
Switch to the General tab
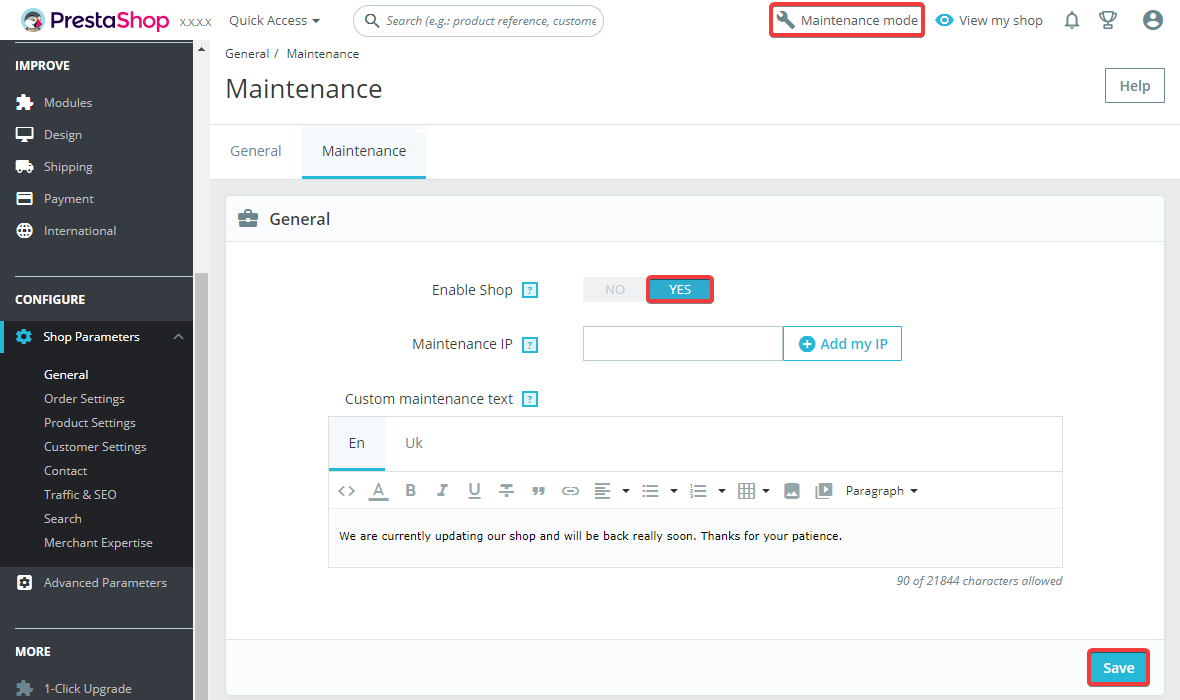tap(256, 151)
